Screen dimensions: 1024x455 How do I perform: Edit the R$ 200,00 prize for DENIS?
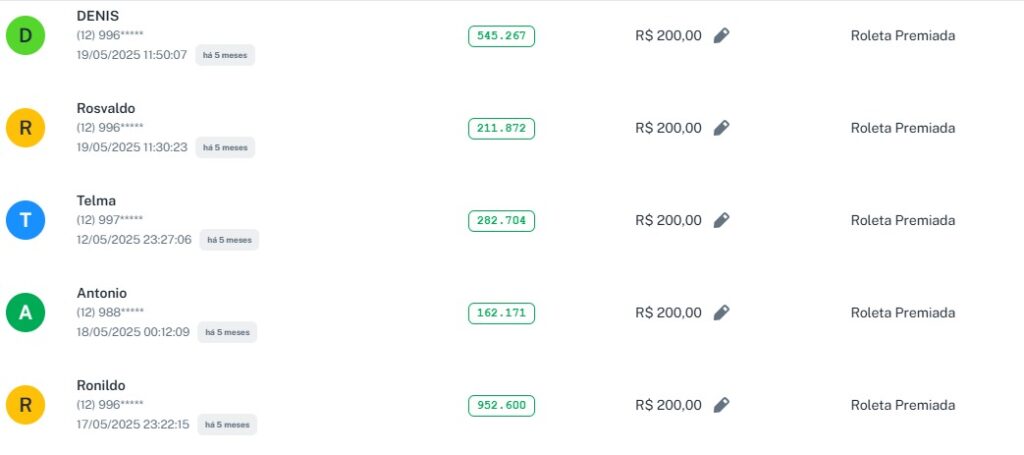[721, 36]
